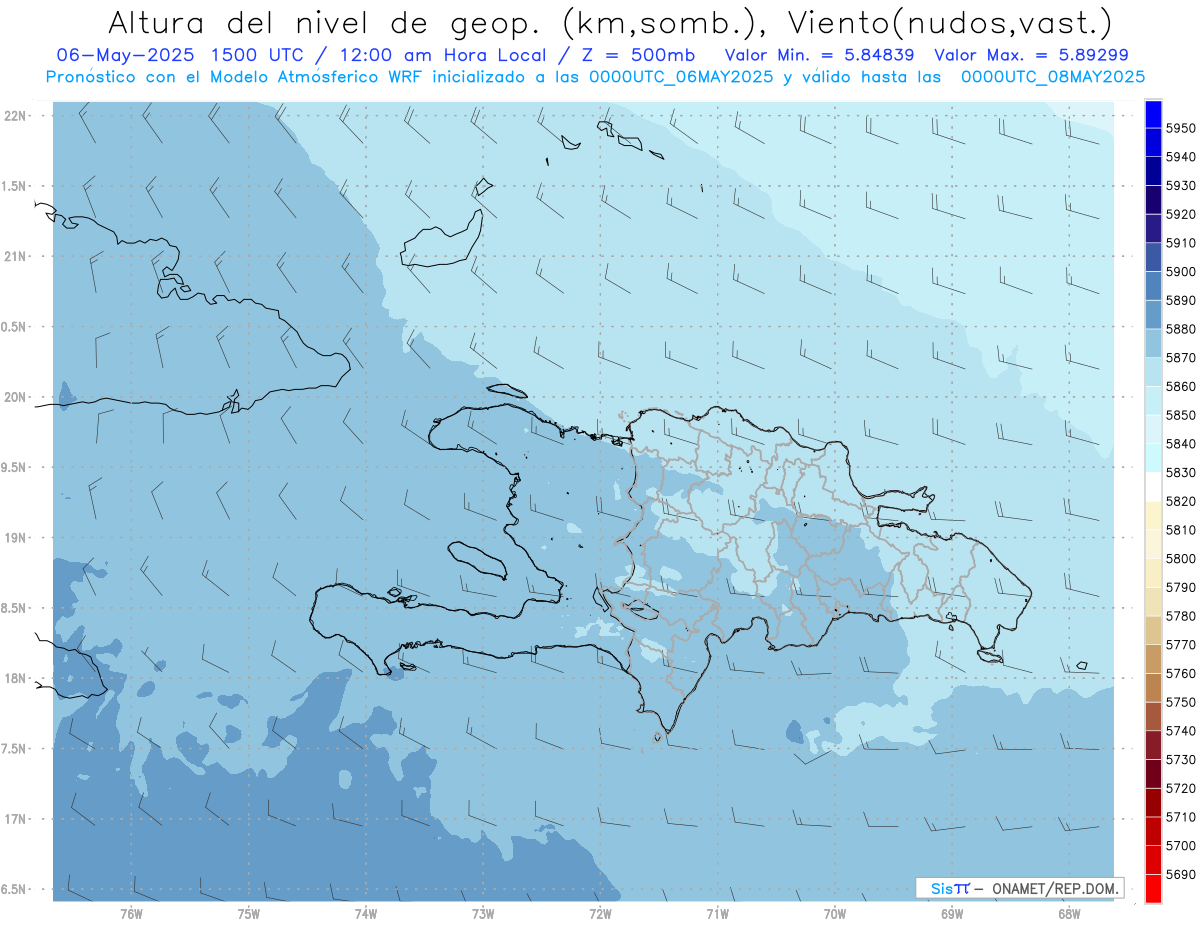Click the '72W' longitude label

coord(600,914)
